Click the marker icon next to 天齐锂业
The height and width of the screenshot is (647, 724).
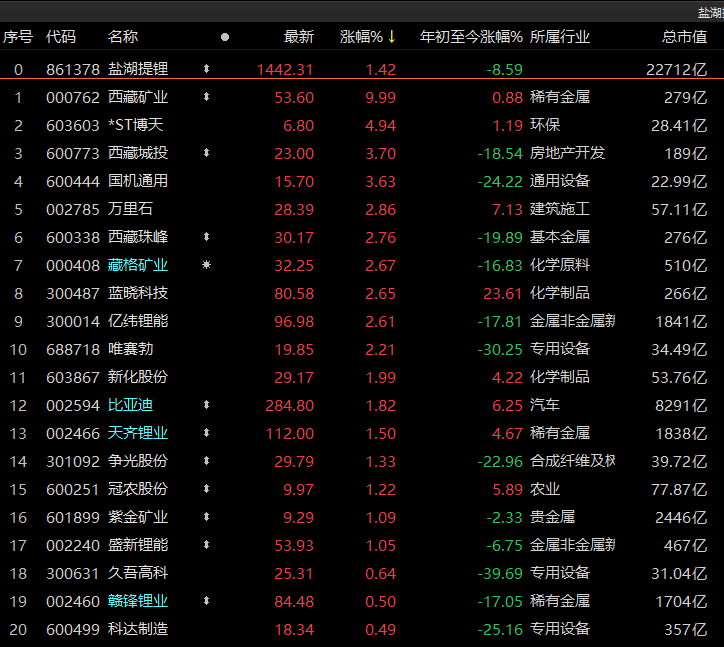206,433
